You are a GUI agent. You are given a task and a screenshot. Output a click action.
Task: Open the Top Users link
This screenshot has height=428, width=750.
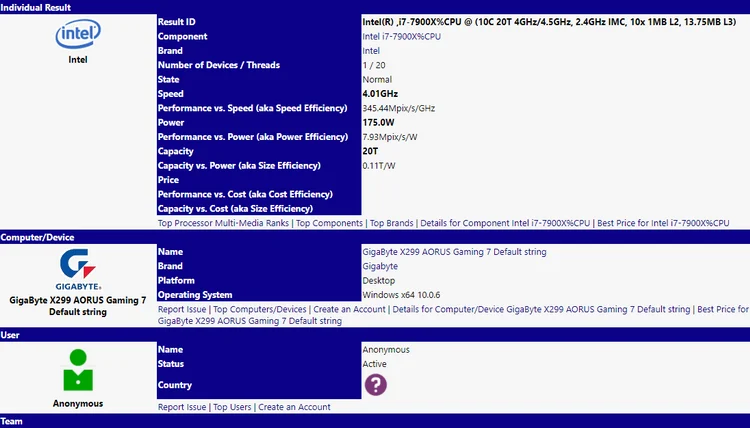click(x=232, y=407)
